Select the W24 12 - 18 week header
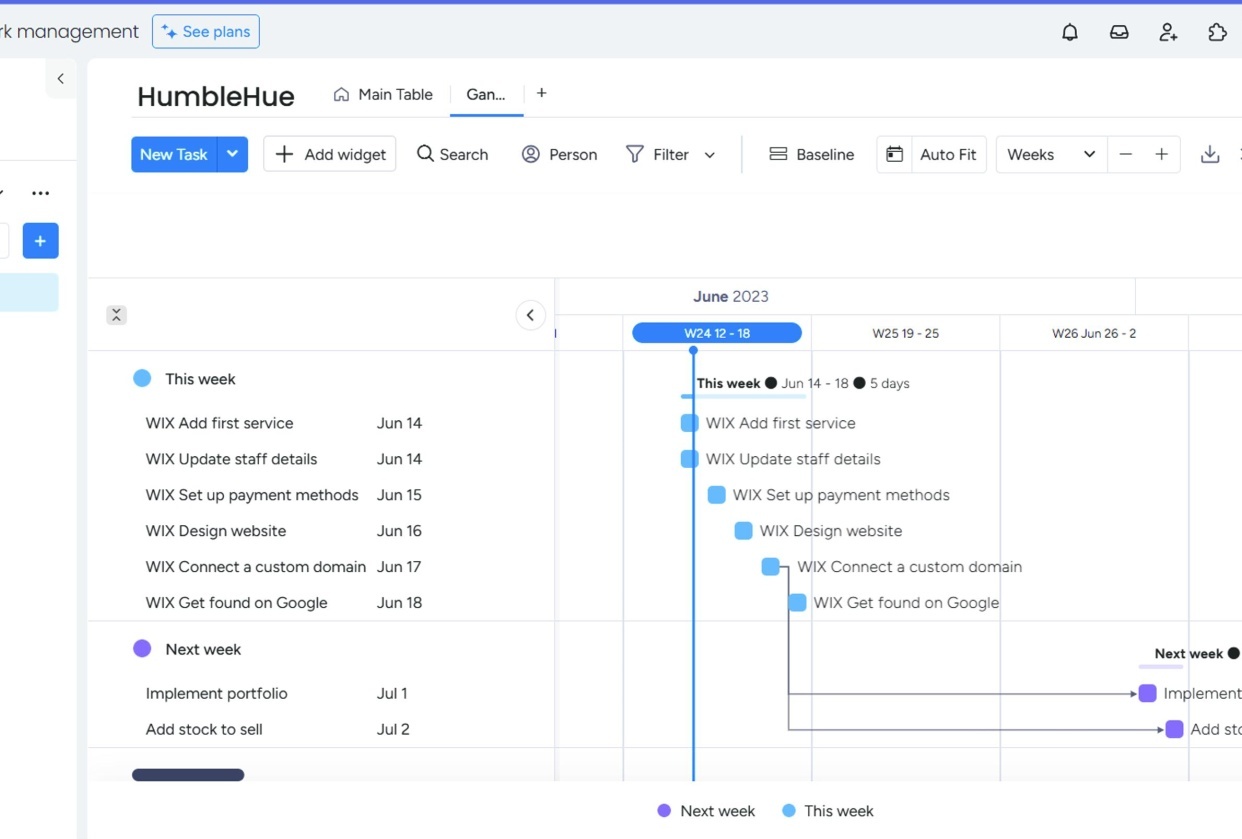The height and width of the screenshot is (839, 1242). click(717, 333)
